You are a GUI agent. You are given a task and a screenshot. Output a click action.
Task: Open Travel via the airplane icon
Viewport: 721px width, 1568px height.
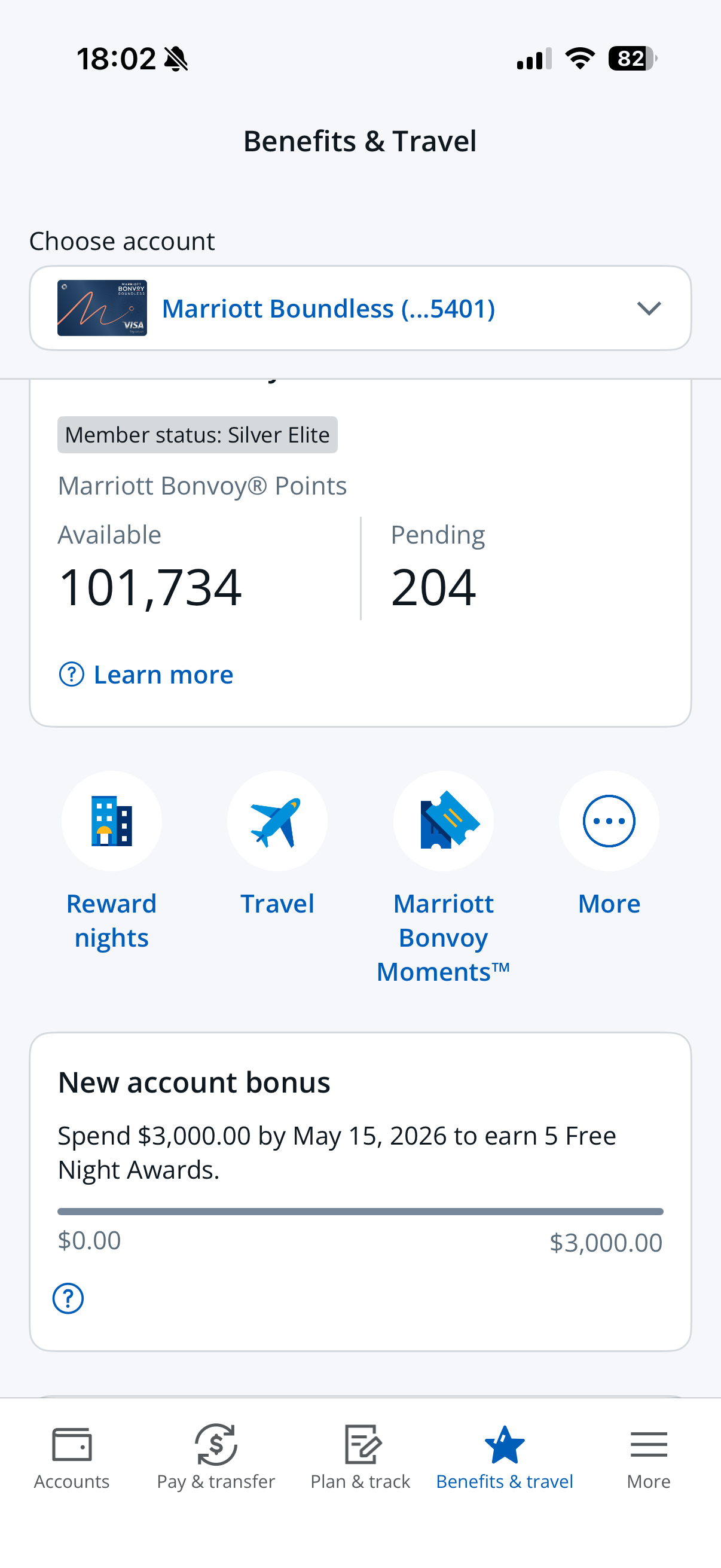[277, 820]
